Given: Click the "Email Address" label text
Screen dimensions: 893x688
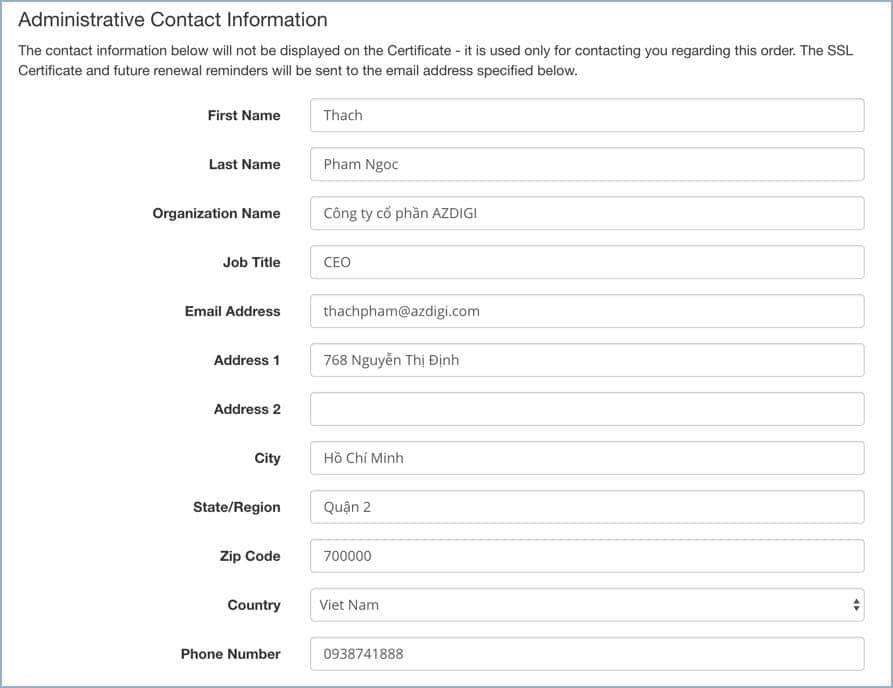Looking at the screenshot, I should pyautogui.click(x=232, y=311).
